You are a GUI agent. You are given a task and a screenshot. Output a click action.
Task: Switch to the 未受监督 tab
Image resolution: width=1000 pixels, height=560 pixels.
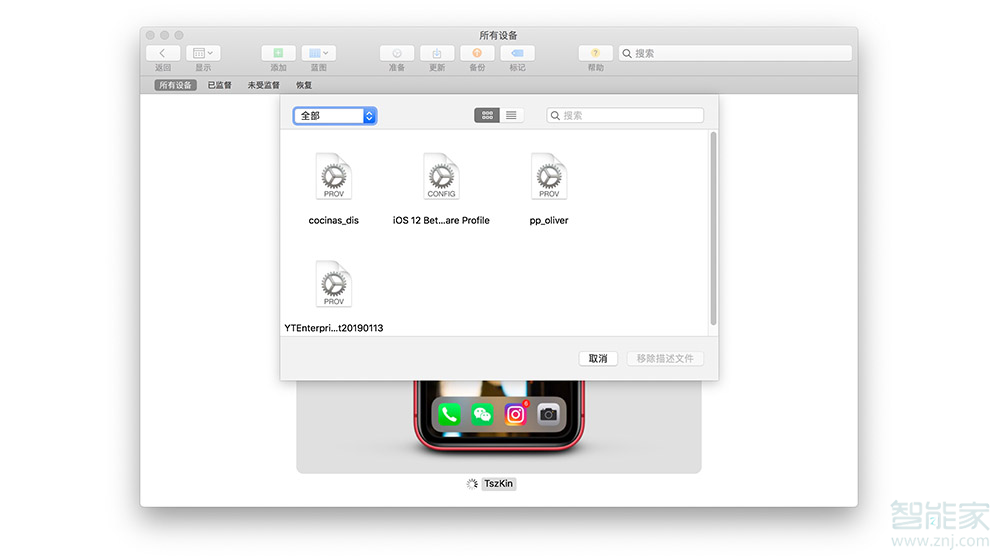264,85
